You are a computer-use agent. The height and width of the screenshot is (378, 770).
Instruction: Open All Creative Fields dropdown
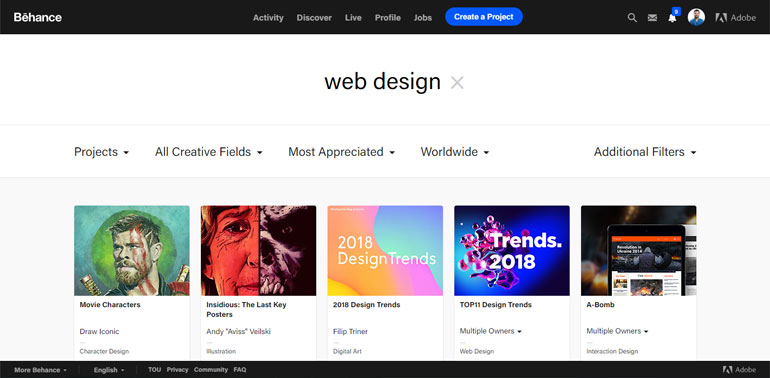click(209, 152)
